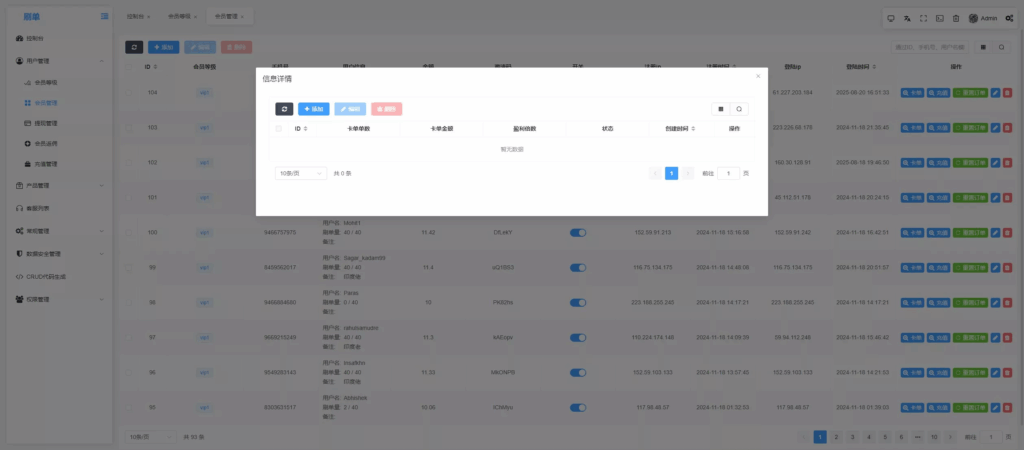Enter fullscreen using the top bar icon
The width and height of the screenshot is (1024, 450).
pos(923,18)
